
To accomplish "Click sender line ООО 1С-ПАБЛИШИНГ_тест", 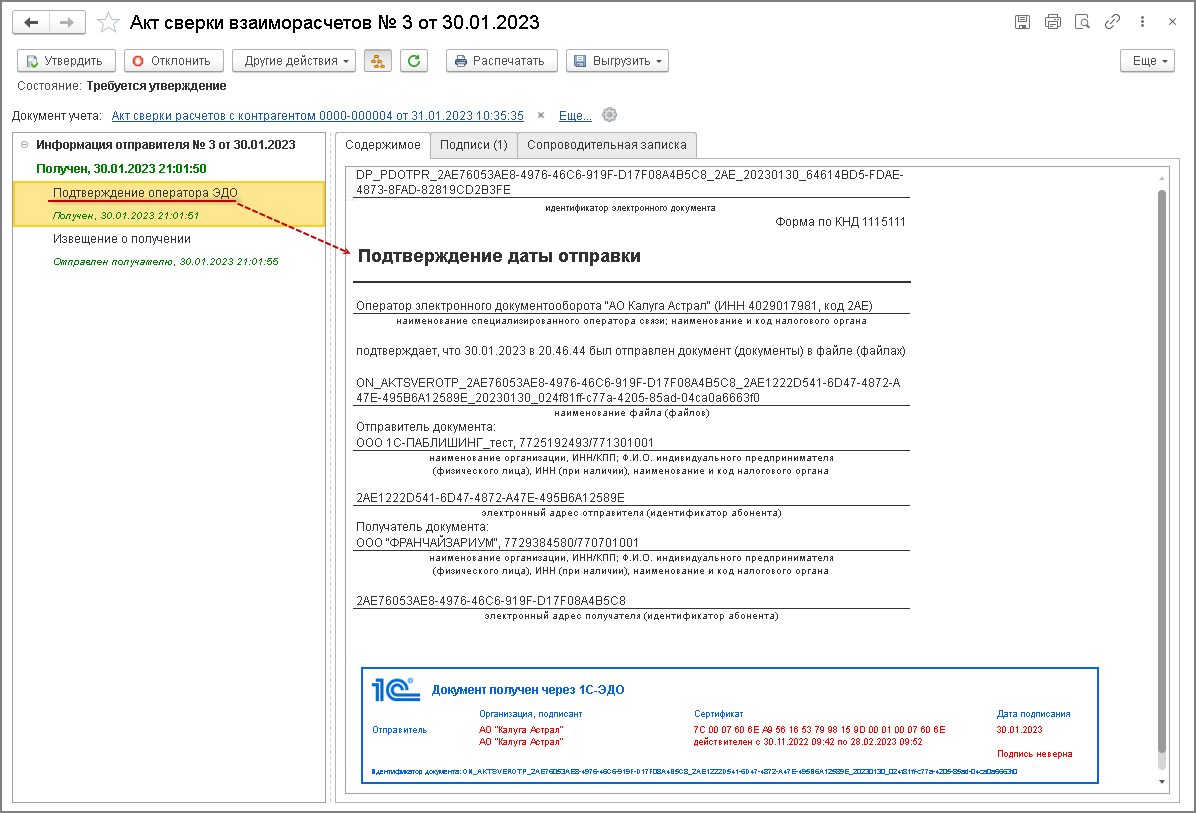I will click(505, 443).
